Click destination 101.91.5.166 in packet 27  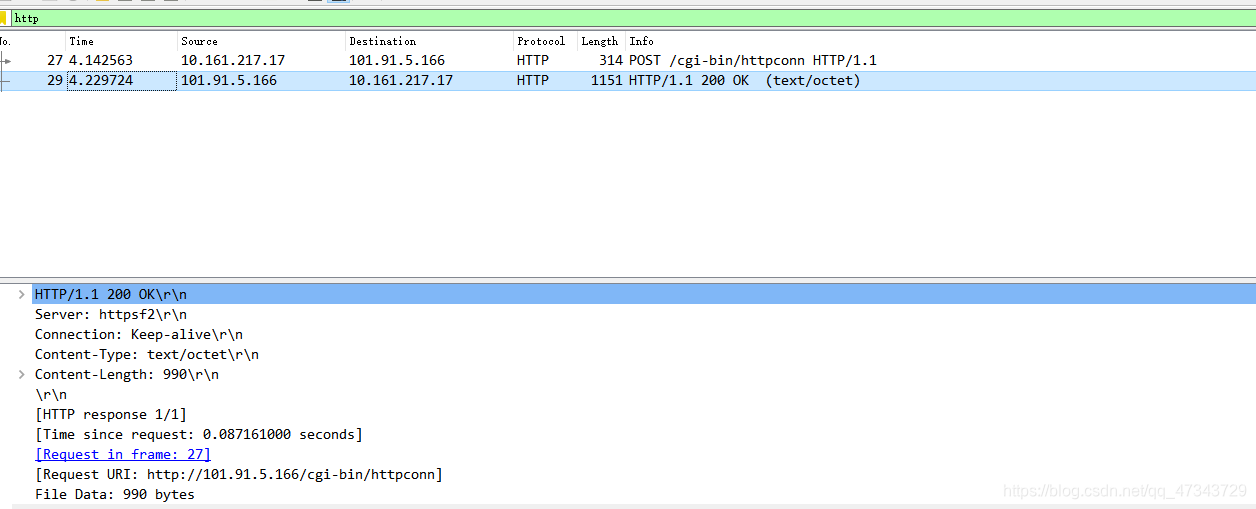click(x=396, y=61)
